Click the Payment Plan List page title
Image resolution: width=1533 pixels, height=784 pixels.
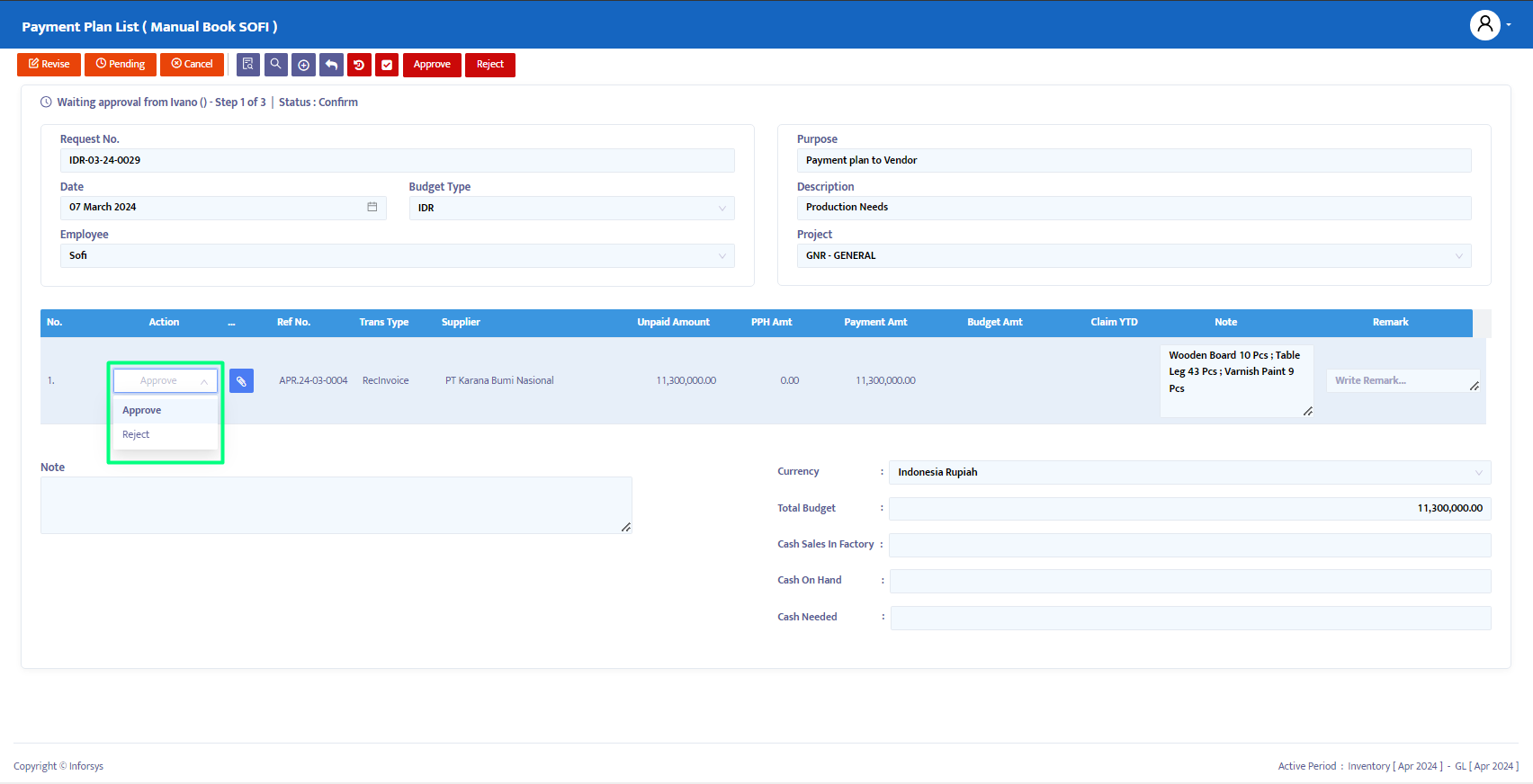pyautogui.click(x=149, y=27)
